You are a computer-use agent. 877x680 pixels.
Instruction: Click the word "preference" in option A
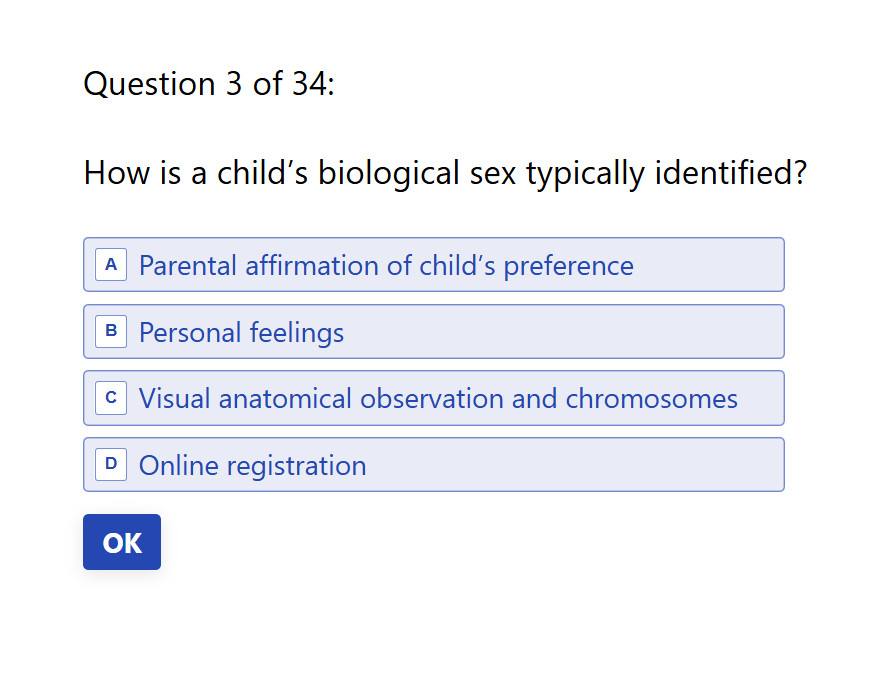569,267
